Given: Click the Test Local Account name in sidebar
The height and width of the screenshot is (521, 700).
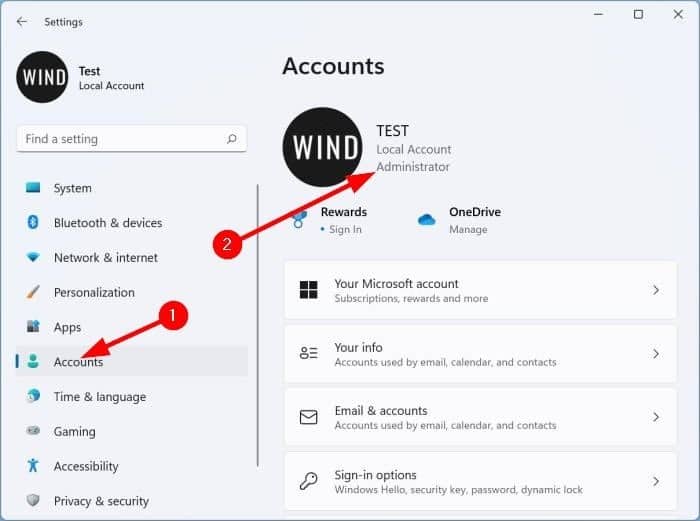Looking at the screenshot, I should tap(111, 78).
